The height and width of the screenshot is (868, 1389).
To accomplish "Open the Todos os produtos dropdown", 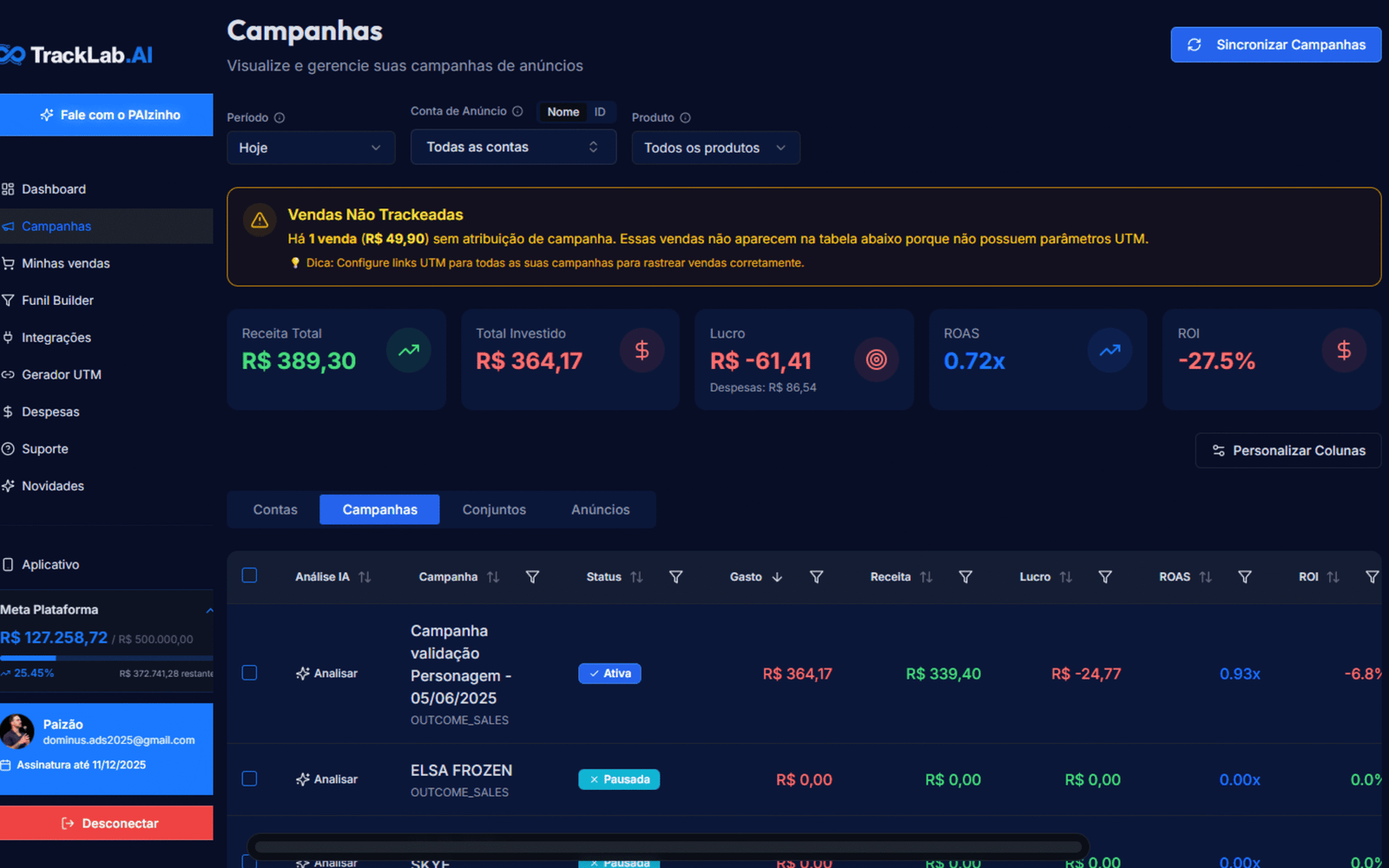I will (x=714, y=148).
